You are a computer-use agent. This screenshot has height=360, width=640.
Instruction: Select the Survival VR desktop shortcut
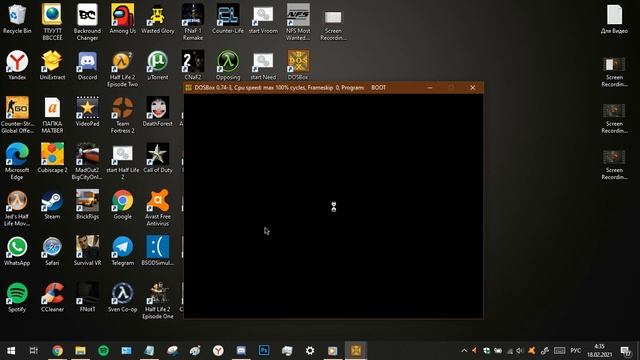[x=87, y=251]
